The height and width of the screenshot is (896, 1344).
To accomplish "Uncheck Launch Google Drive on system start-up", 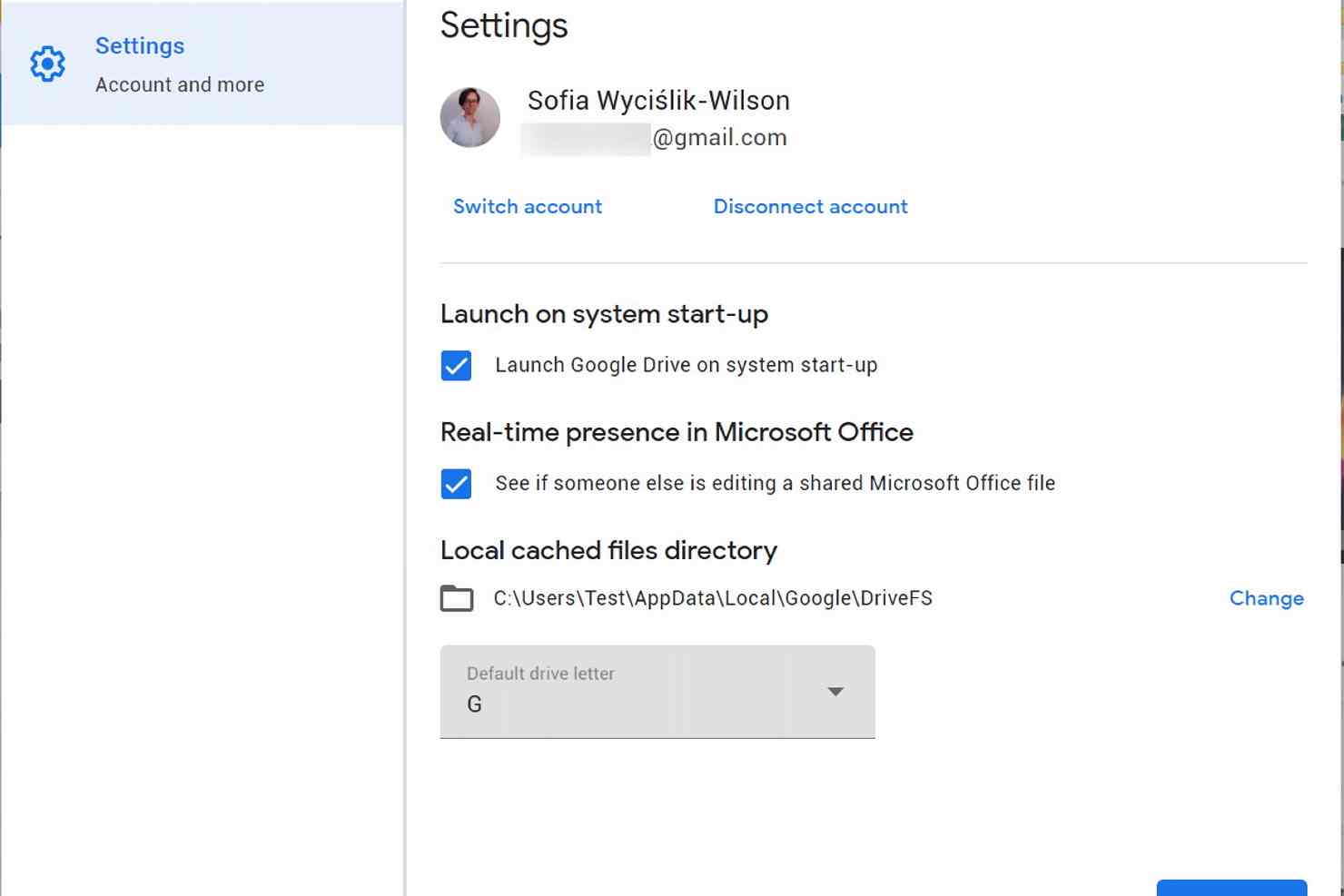I will [x=456, y=366].
